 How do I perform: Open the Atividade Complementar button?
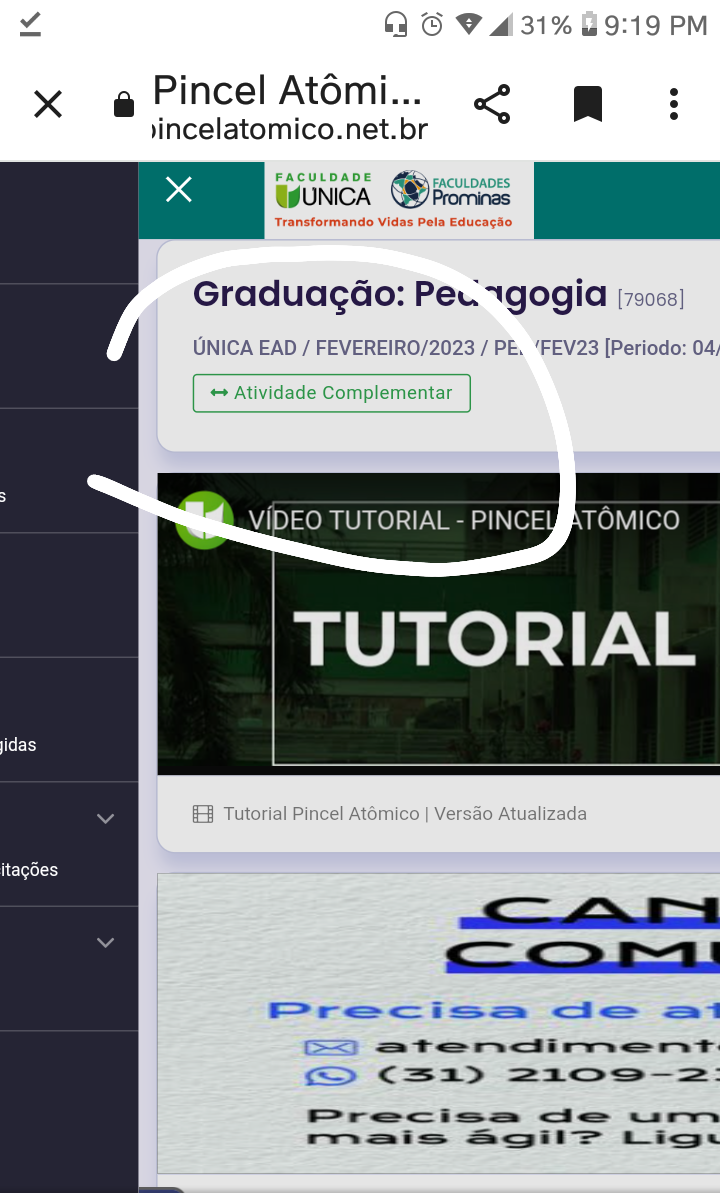[x=331, y=393]
